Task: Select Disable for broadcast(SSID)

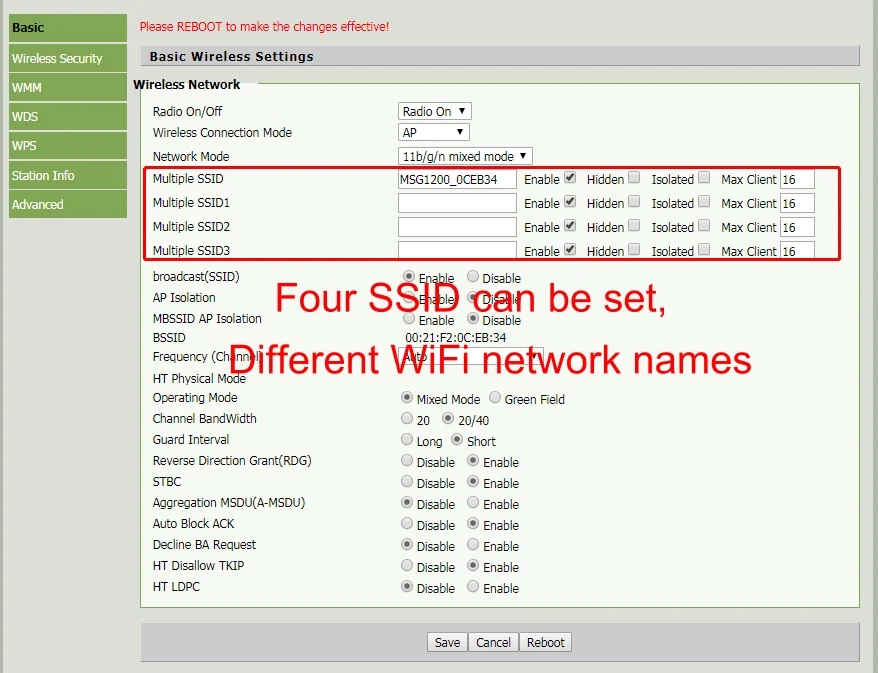Action: [473, 276]
